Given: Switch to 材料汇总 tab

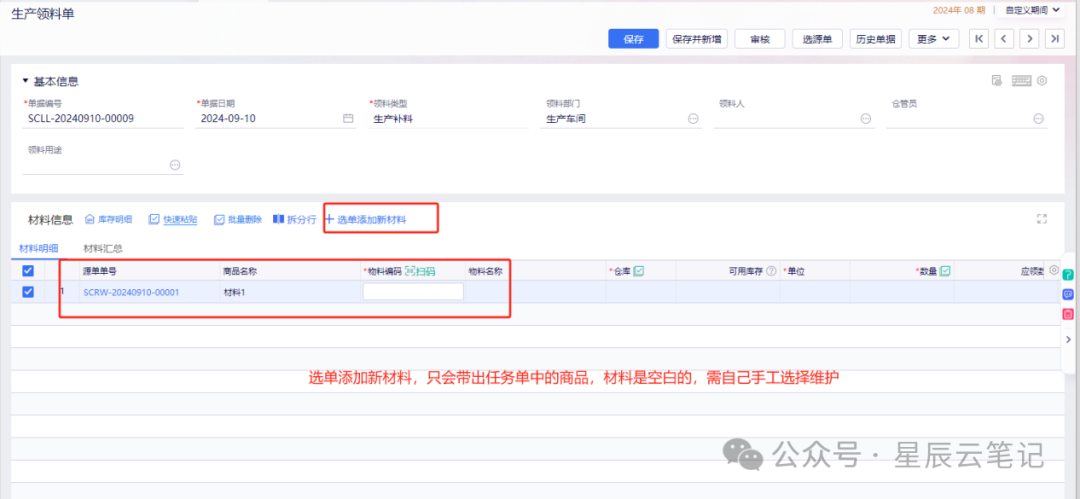Looking at the screenshot, I should click(x=103, y=248).
